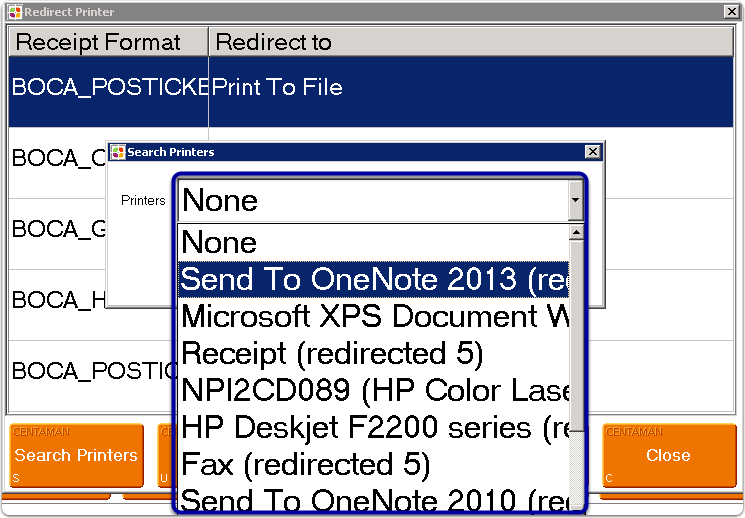Click the 'Redirect to' column header

(x=471, y=42)
